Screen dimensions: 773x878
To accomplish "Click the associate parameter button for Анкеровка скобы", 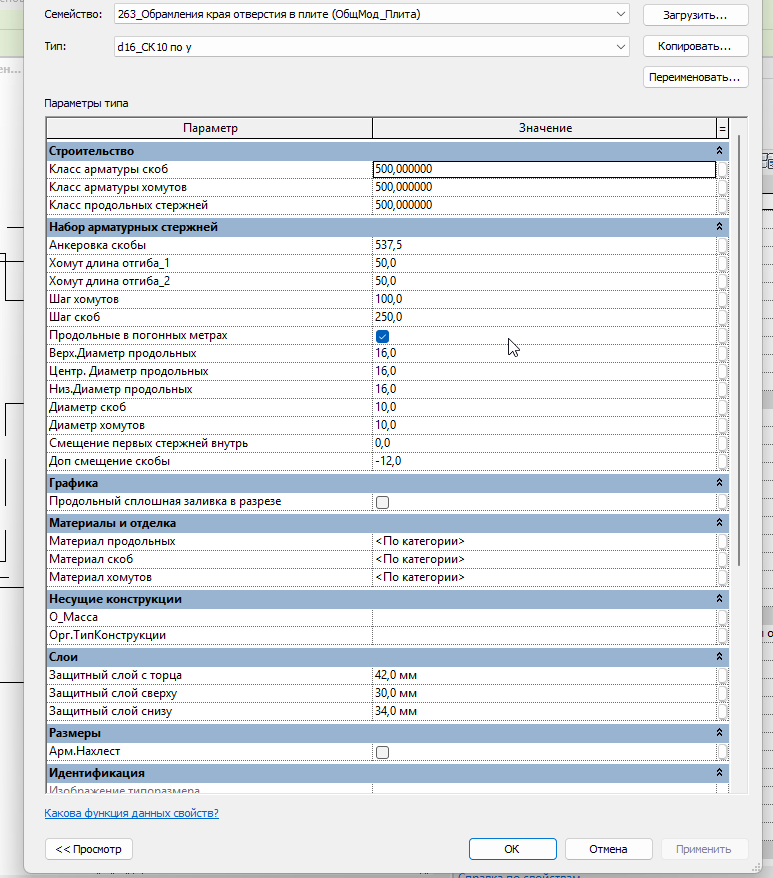I will (723, 245).
